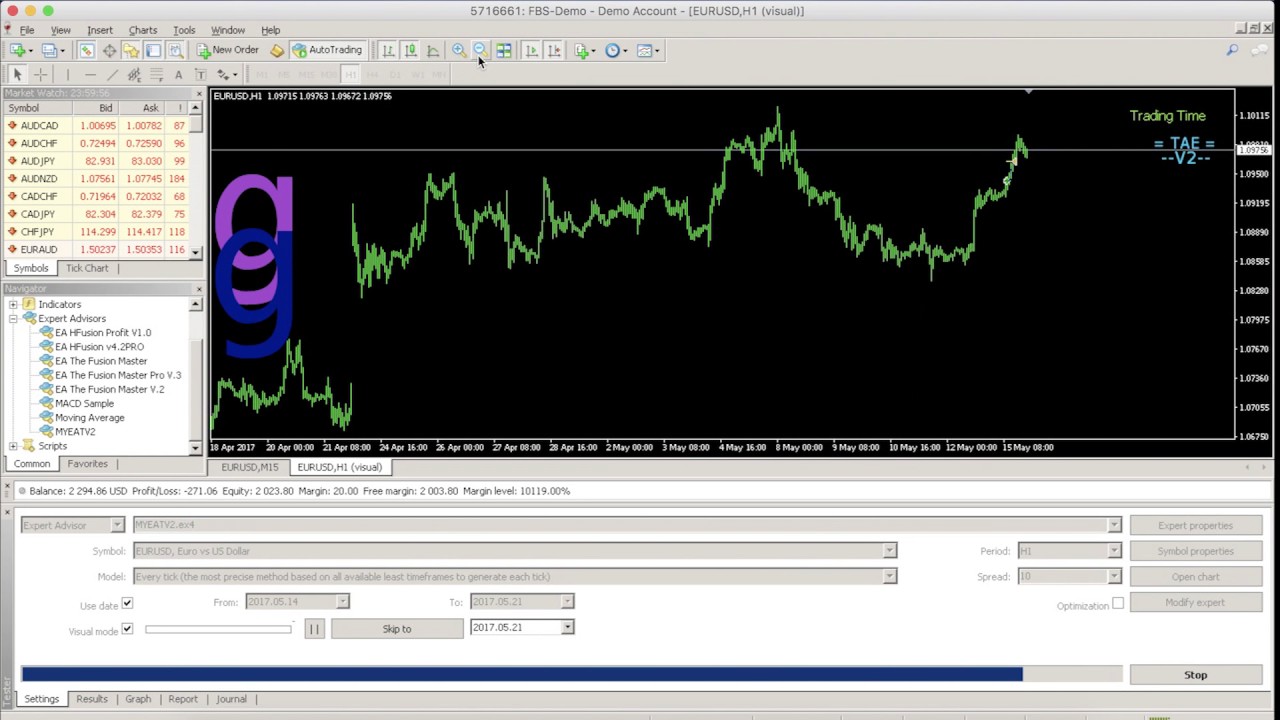Select the trendline drawing tool
Image resolution: width=1280 pixels, height=720 pixels.
coord(112,75)
